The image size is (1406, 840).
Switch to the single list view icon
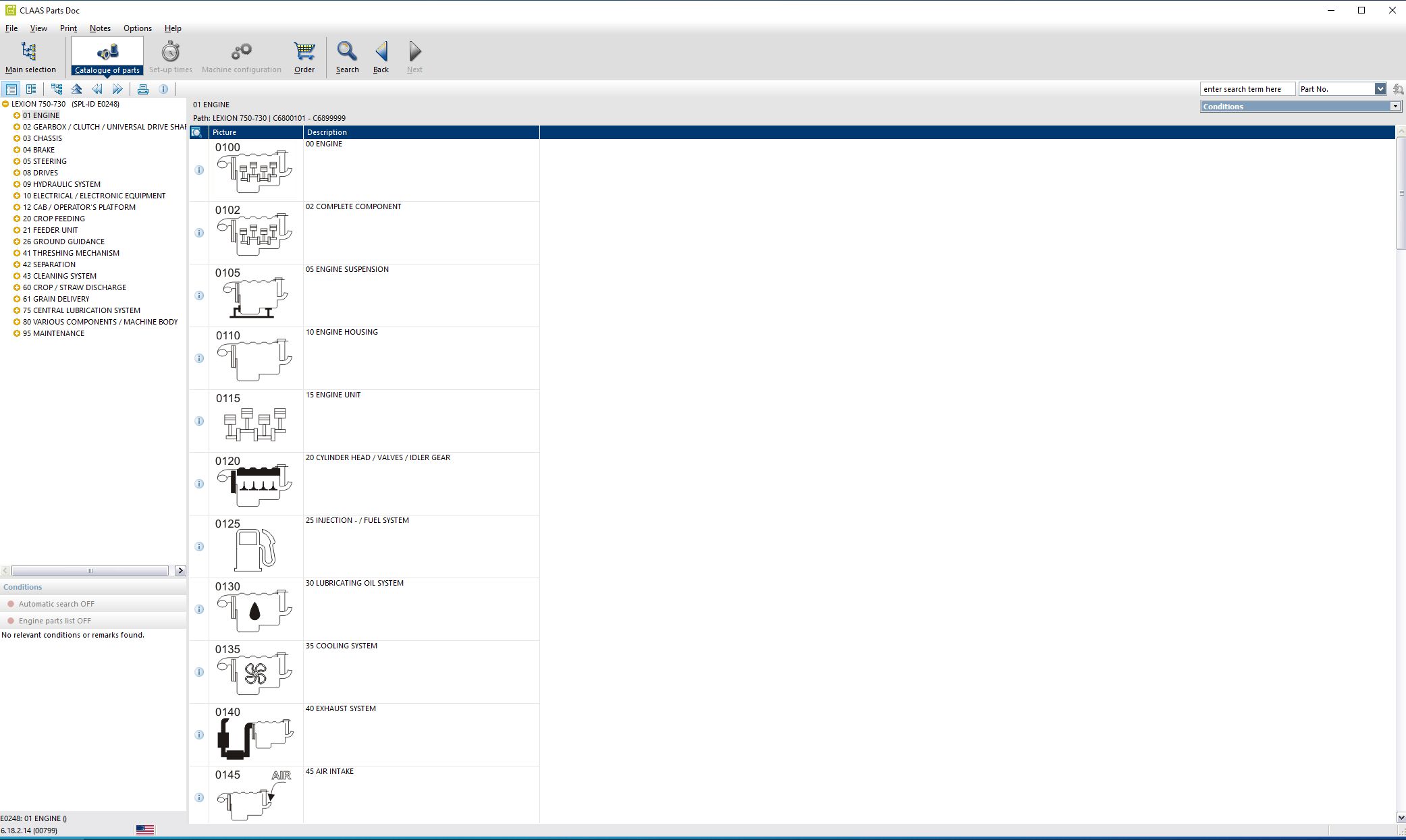click(x=11, y=89)
